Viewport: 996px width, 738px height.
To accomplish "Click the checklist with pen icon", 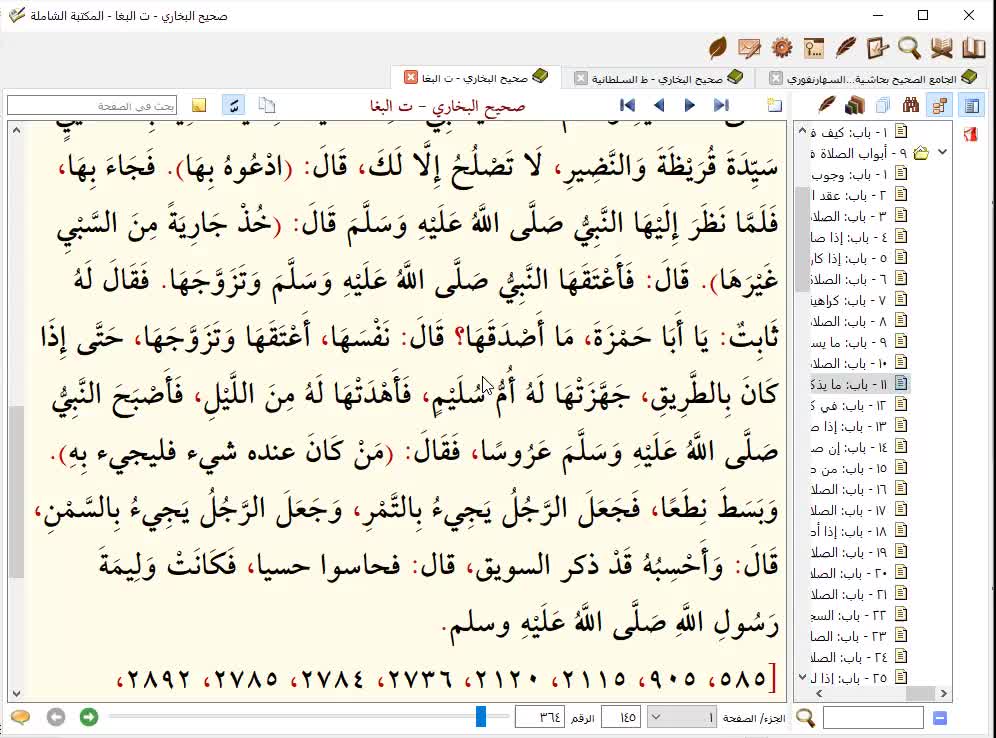I will pos(878,48).
